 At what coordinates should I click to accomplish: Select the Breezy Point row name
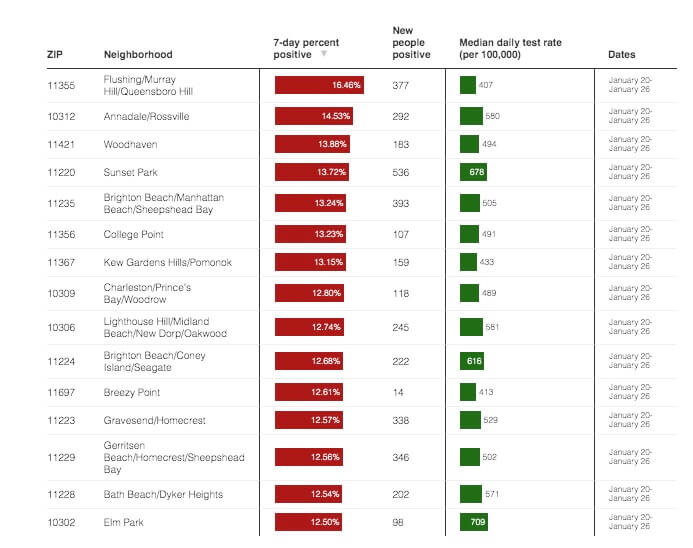point(132,393)
